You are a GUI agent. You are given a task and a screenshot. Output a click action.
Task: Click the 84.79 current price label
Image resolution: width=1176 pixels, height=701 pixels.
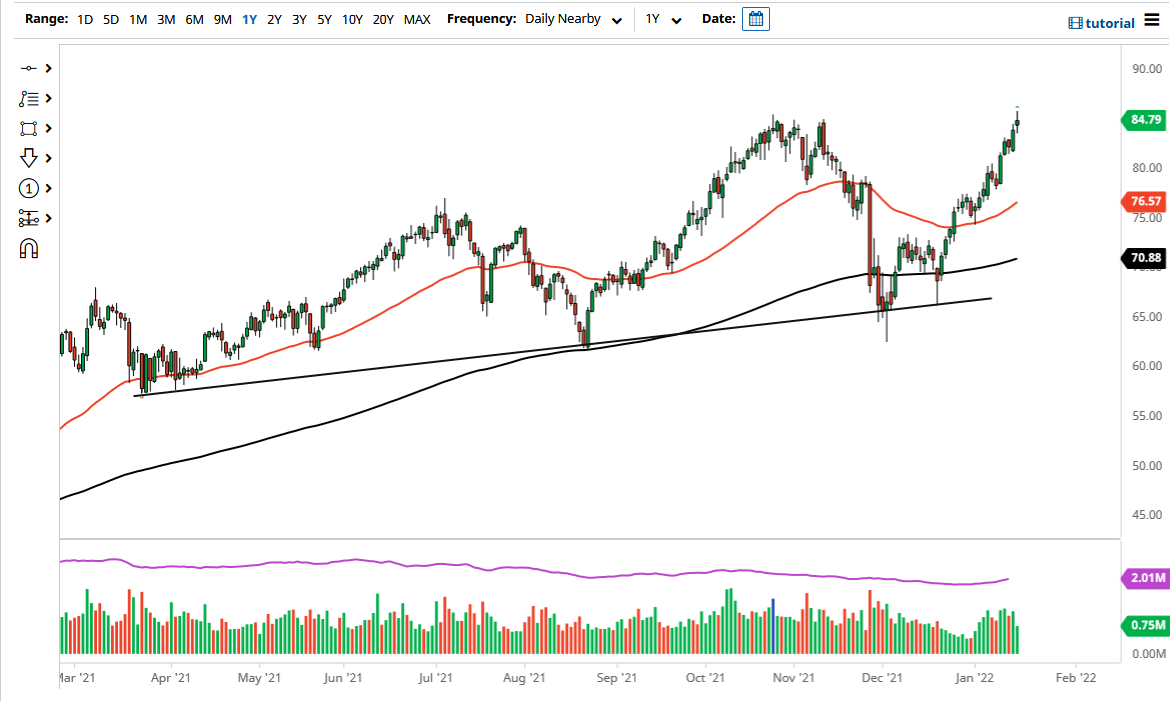point(1144,120)
